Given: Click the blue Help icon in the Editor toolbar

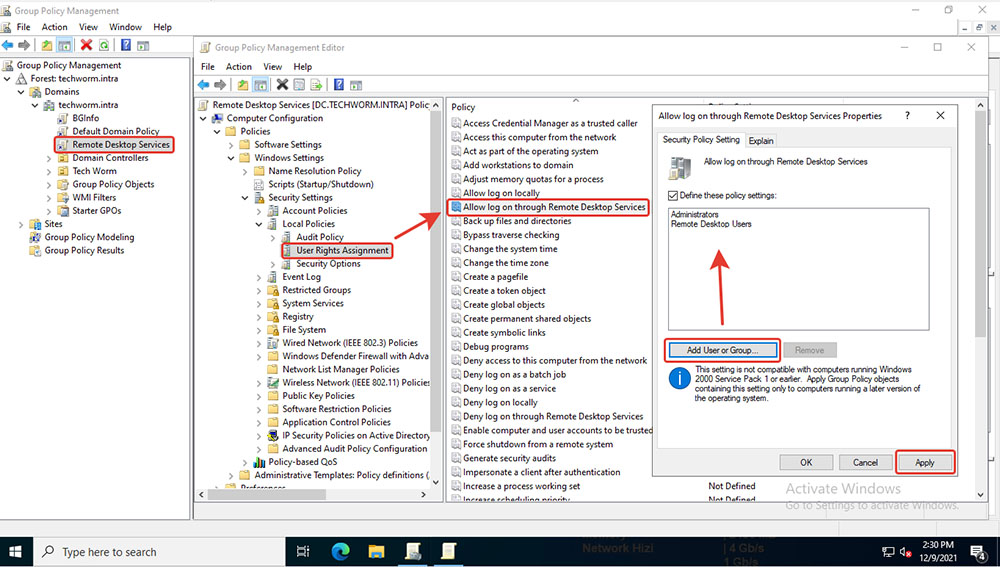Looking at the screenshot, I should [x=337, y=85].
